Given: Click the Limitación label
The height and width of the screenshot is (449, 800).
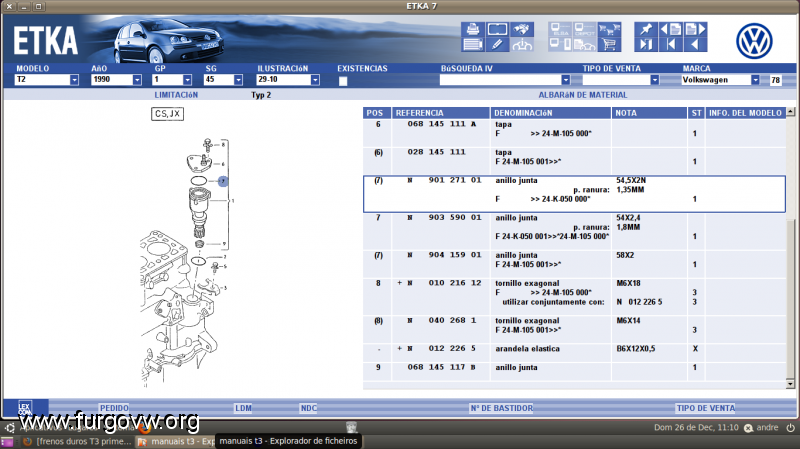Looking at the screenshot, I should (x=176, y=95).
